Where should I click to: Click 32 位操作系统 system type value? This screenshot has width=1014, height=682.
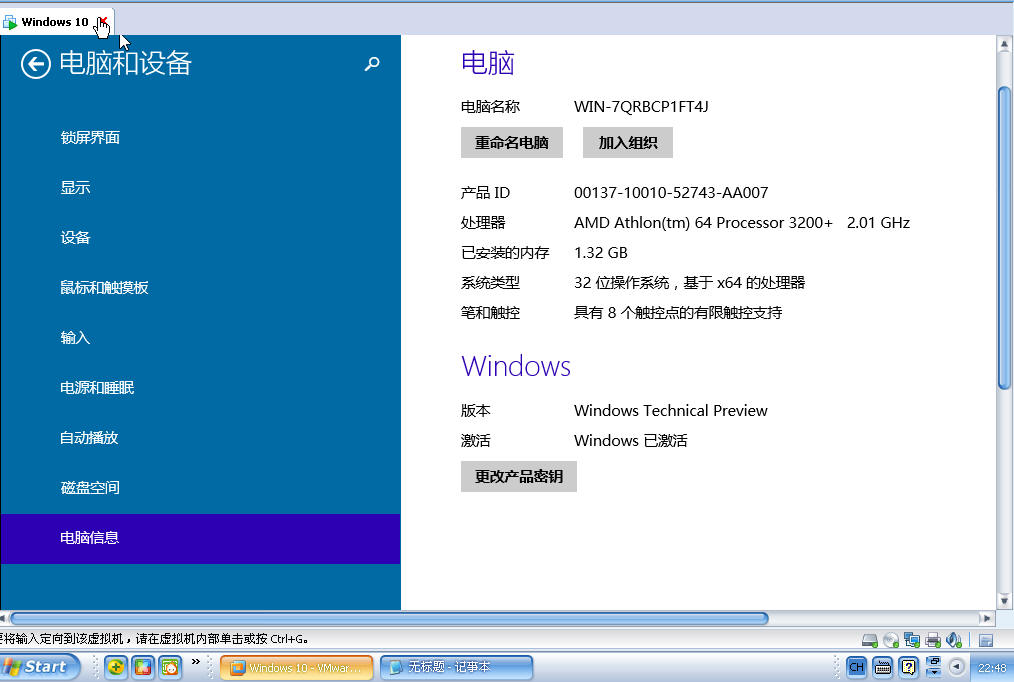coord(689,282)
